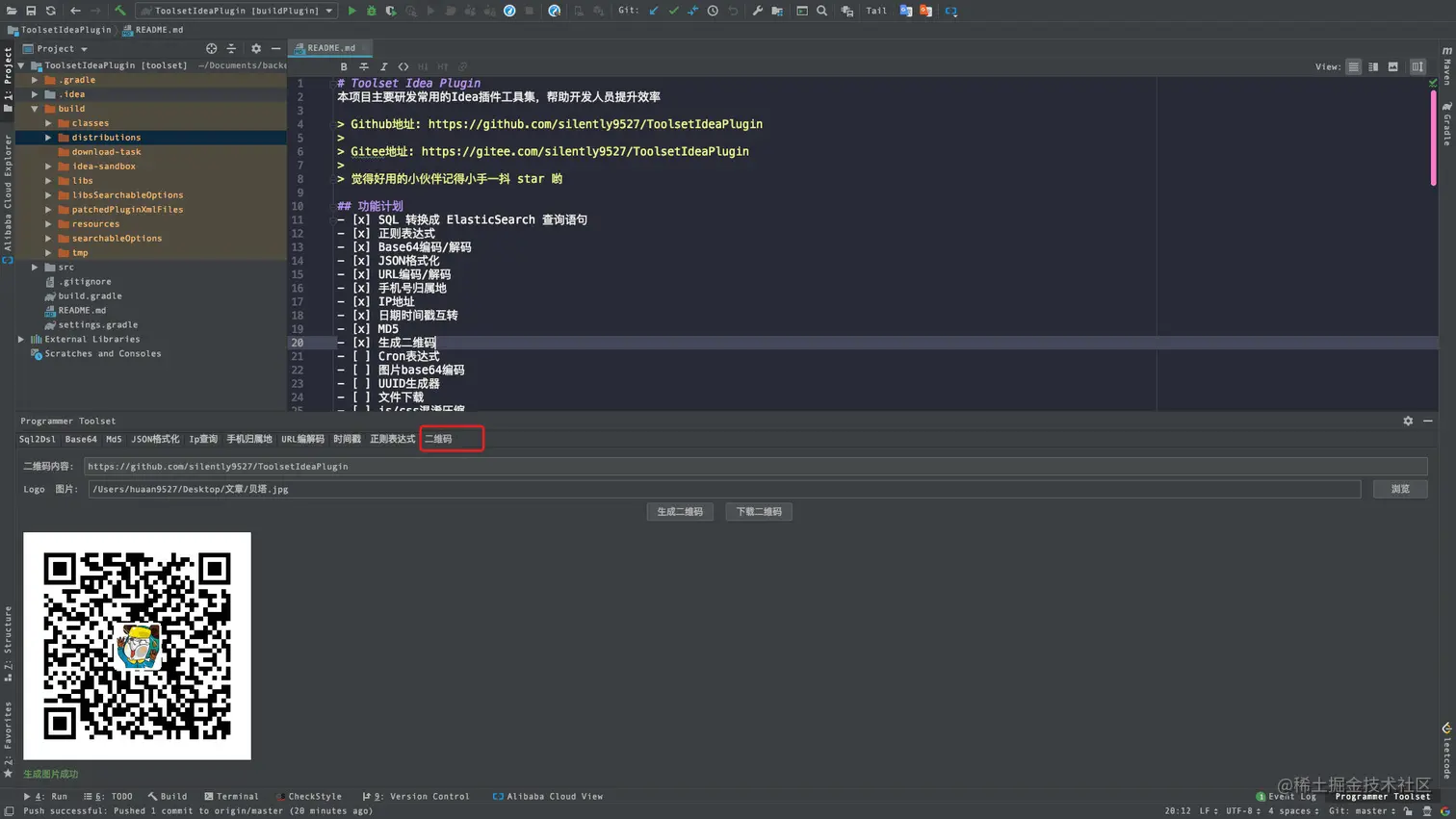1456x819 pixels.
Task: Click Git Update Project blue arrow icon
Action: point(654,11)
